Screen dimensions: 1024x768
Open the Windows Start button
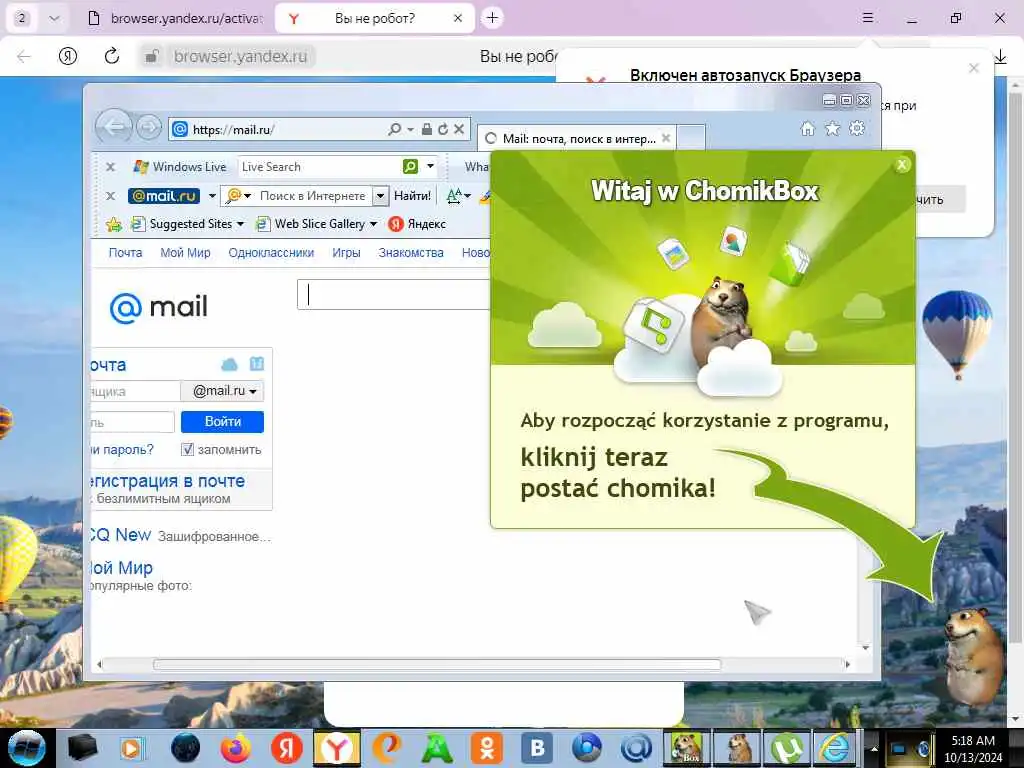[x=25, y=748]
